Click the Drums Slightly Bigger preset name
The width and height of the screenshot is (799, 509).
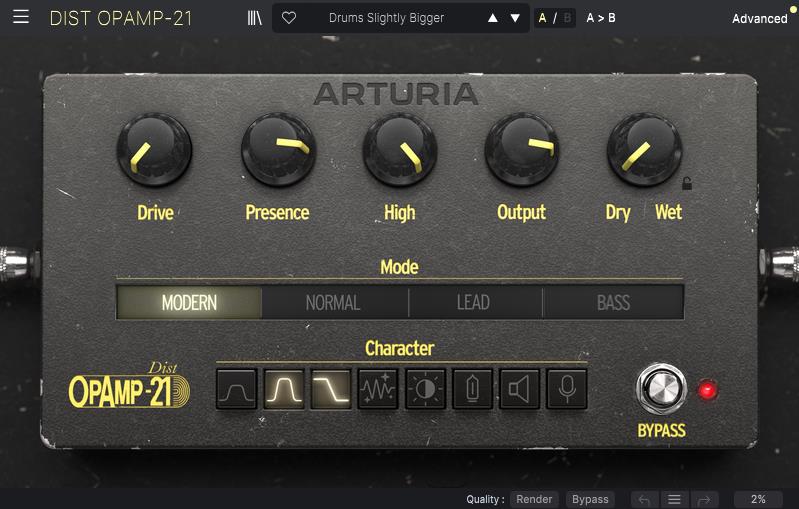[x=386, y=18]
